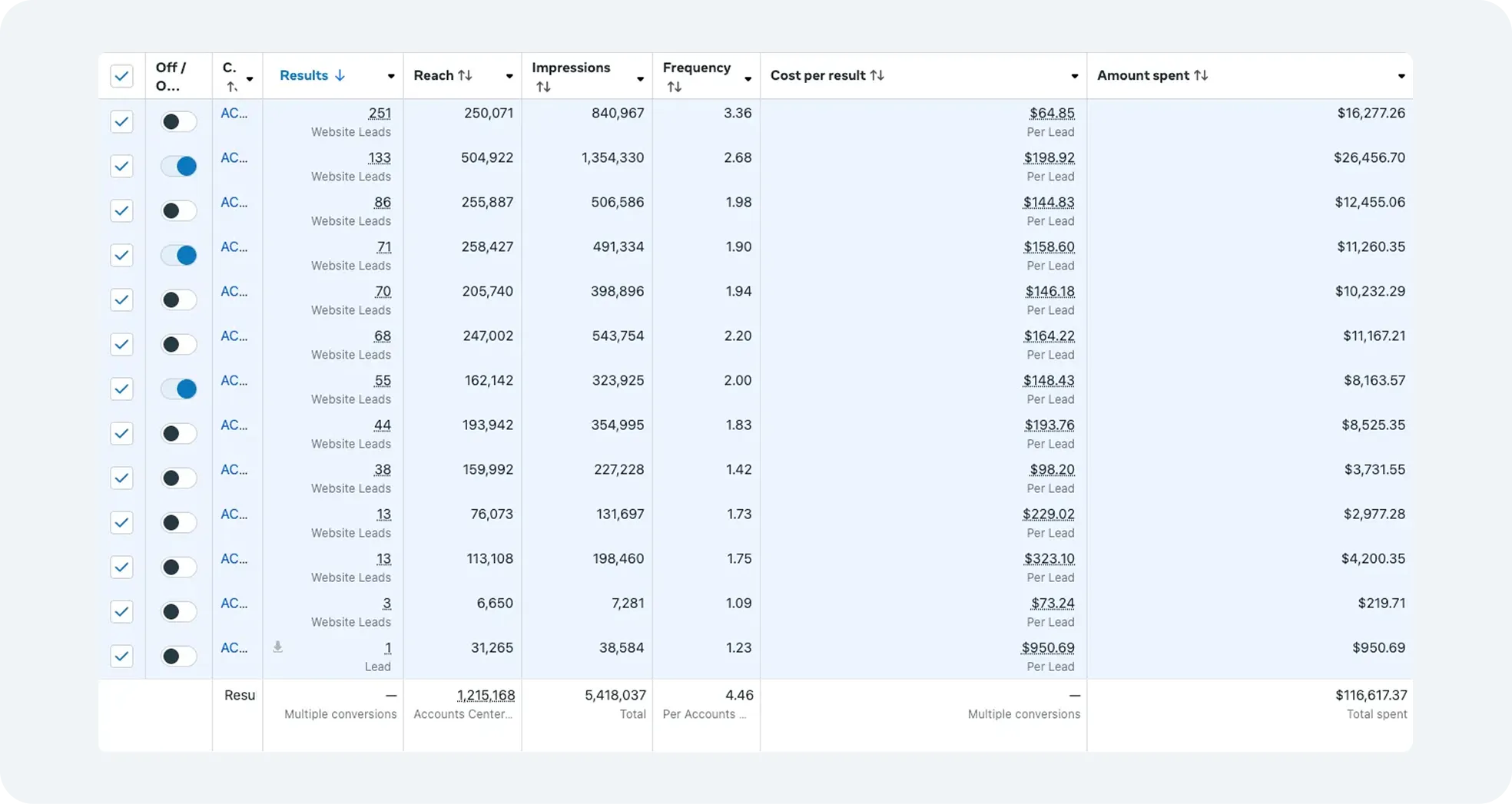
Task: Open Reach column dropdown menu
Action: [509, 76]
